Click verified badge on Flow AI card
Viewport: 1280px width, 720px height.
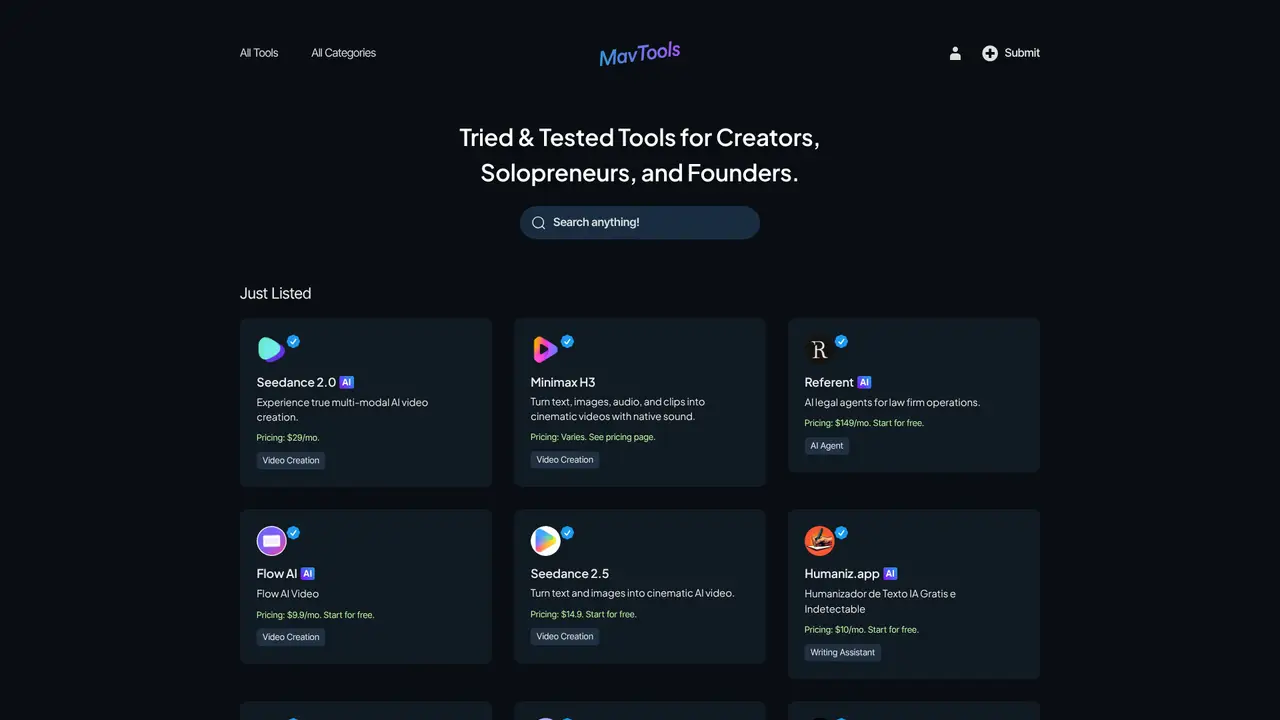coord(293,533)
